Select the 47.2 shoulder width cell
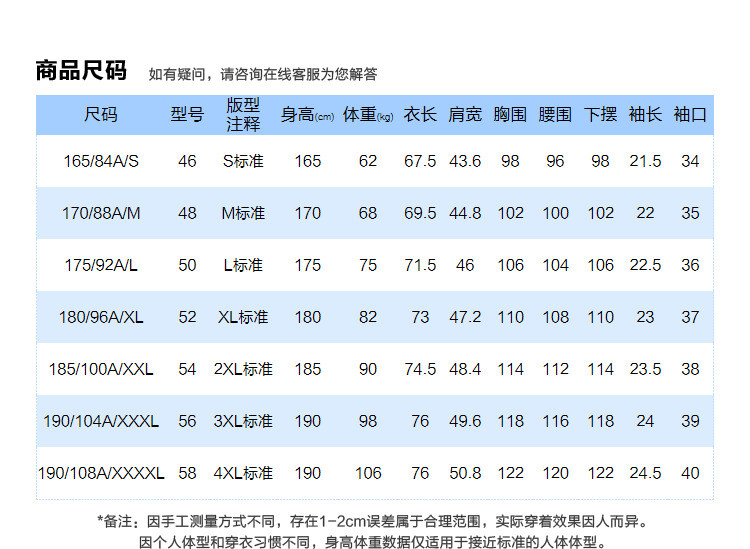The image size is (750, 549). pos(465,317)
